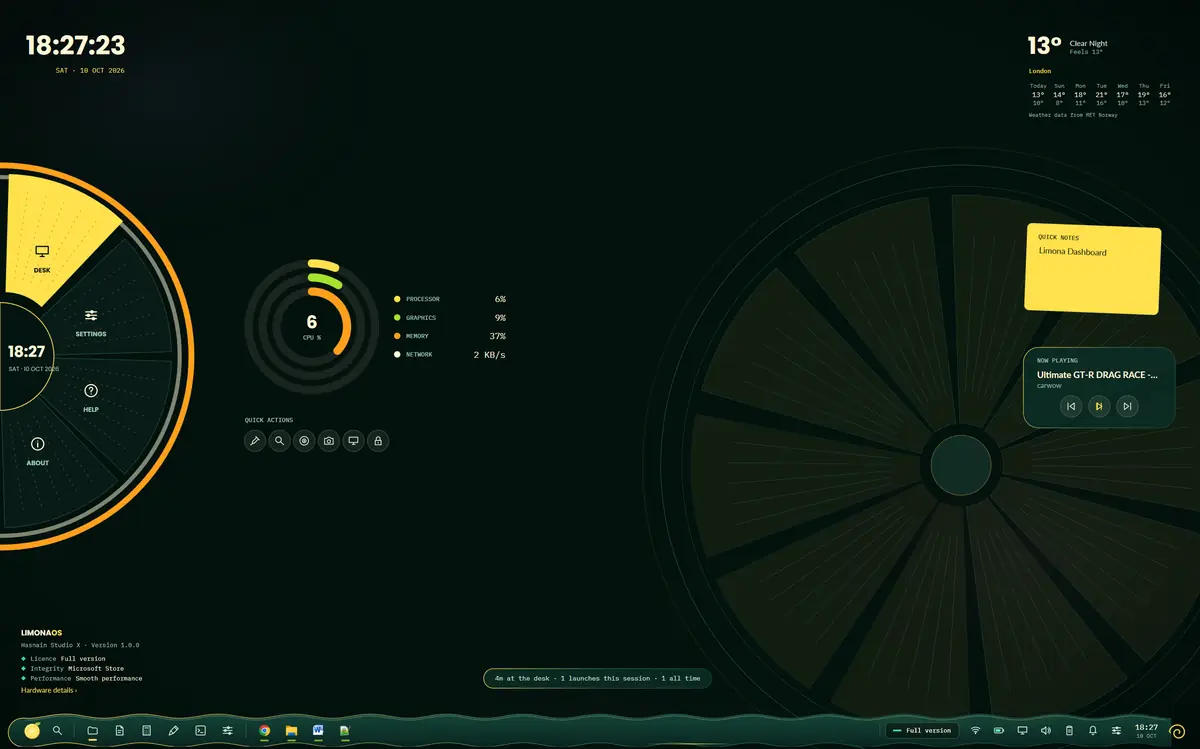Open the calculator icon in the dock

pos(146,731)
